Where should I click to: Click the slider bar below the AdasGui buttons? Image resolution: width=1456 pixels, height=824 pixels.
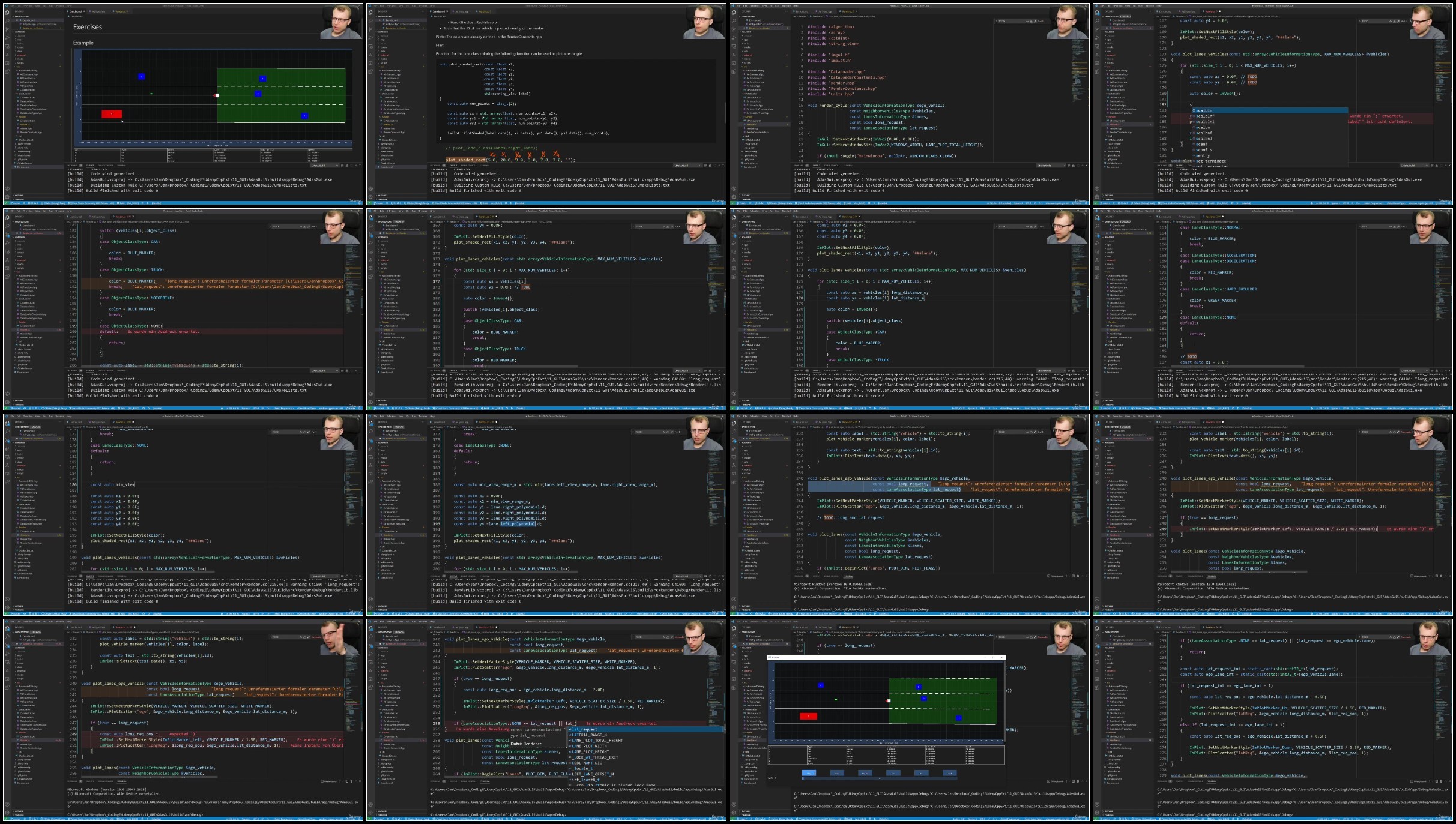880,778
